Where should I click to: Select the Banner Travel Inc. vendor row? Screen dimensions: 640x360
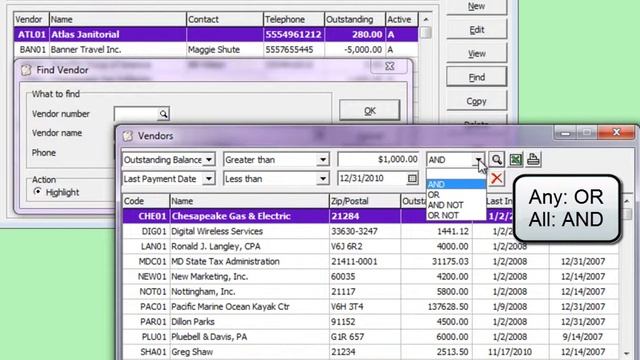point(216,50)
